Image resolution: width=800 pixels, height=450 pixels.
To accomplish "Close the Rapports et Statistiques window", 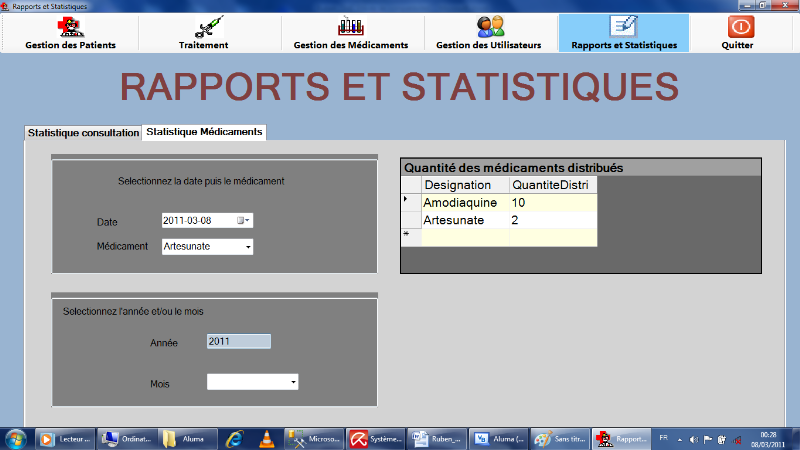I will [x=786, y=5].
